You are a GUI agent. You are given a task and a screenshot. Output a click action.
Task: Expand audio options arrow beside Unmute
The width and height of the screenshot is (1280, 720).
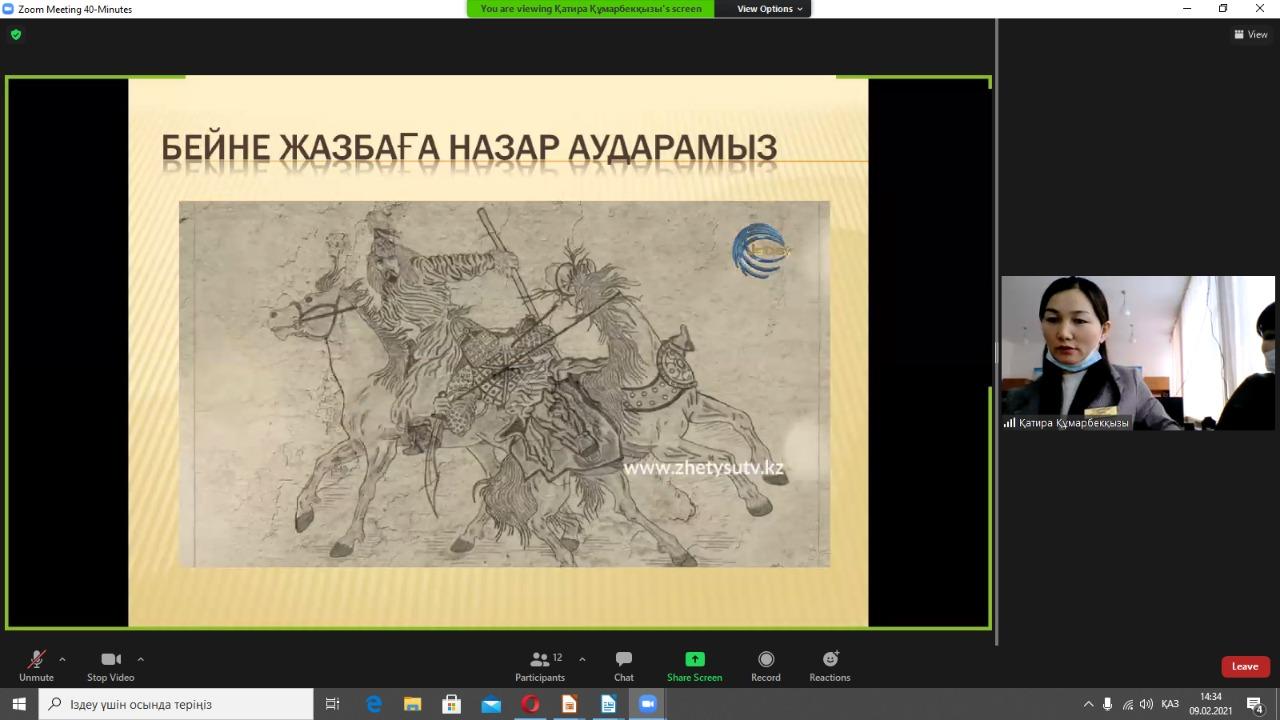click(x=62, y=659)
